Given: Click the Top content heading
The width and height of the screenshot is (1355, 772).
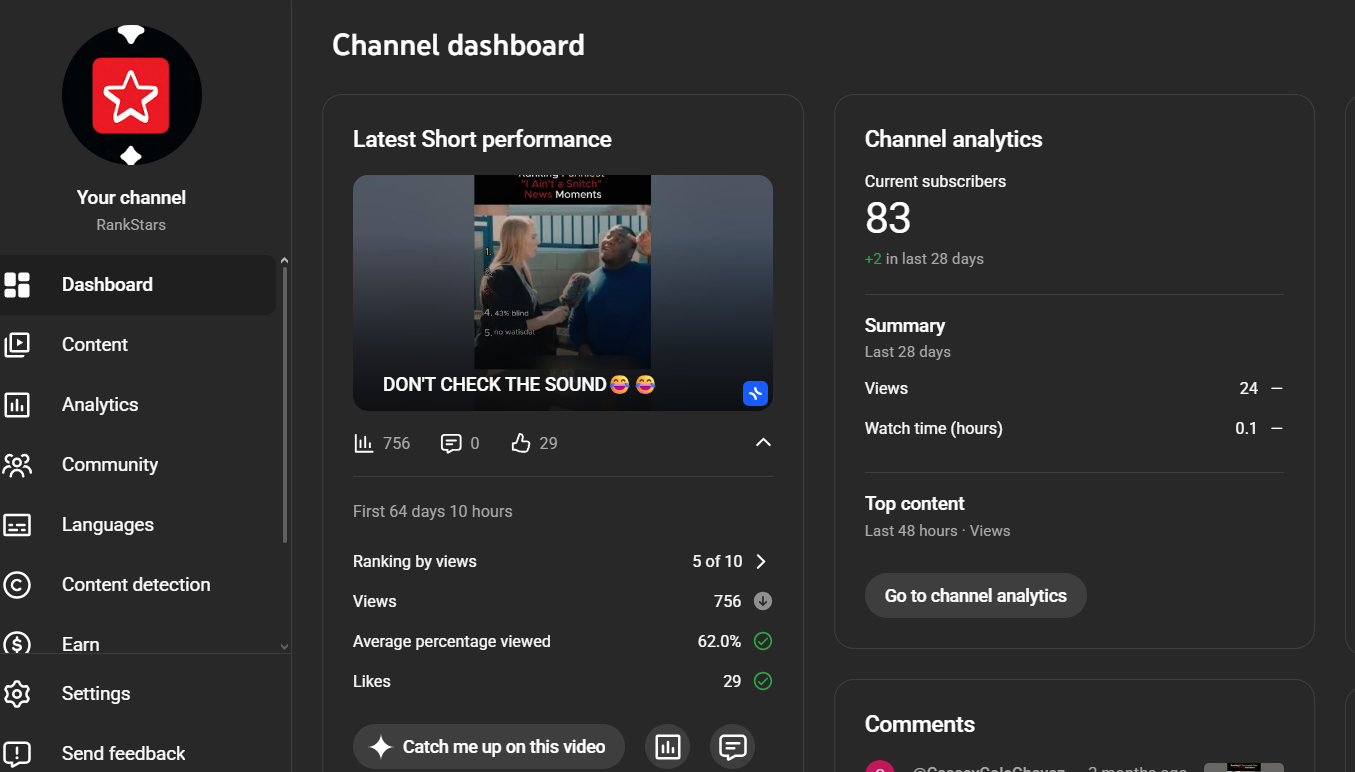Looking at the screenshot, I should 915,504.
